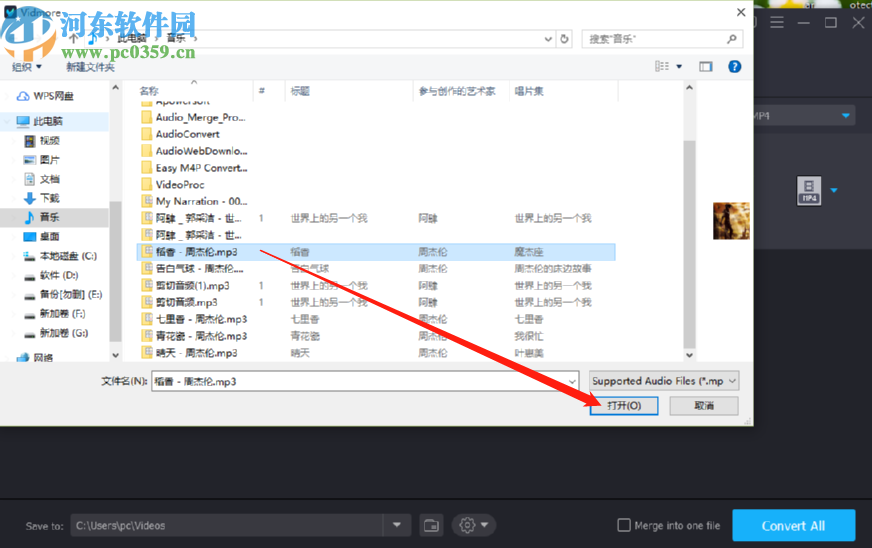Open 图片 folder in sidebar
The image size is (872, 548).
[49, 160]
